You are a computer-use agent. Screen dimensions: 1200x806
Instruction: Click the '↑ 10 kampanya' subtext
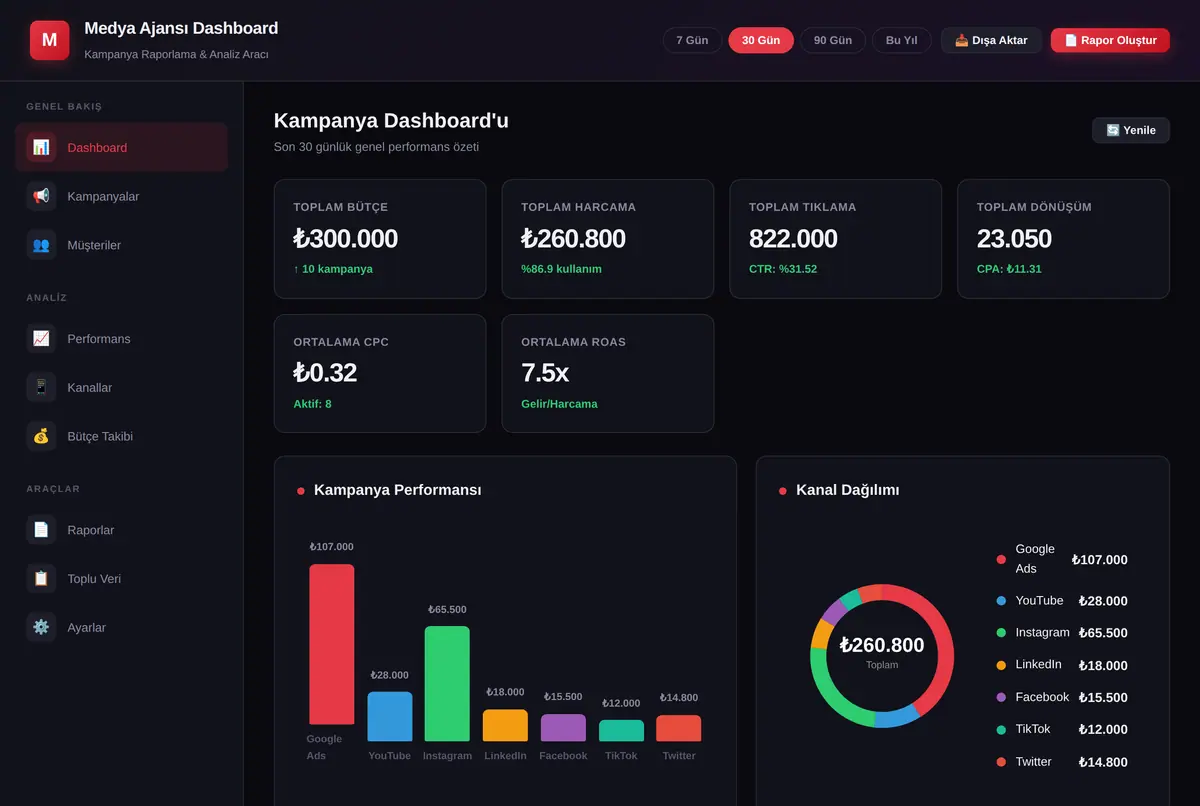tap(333, 269)
